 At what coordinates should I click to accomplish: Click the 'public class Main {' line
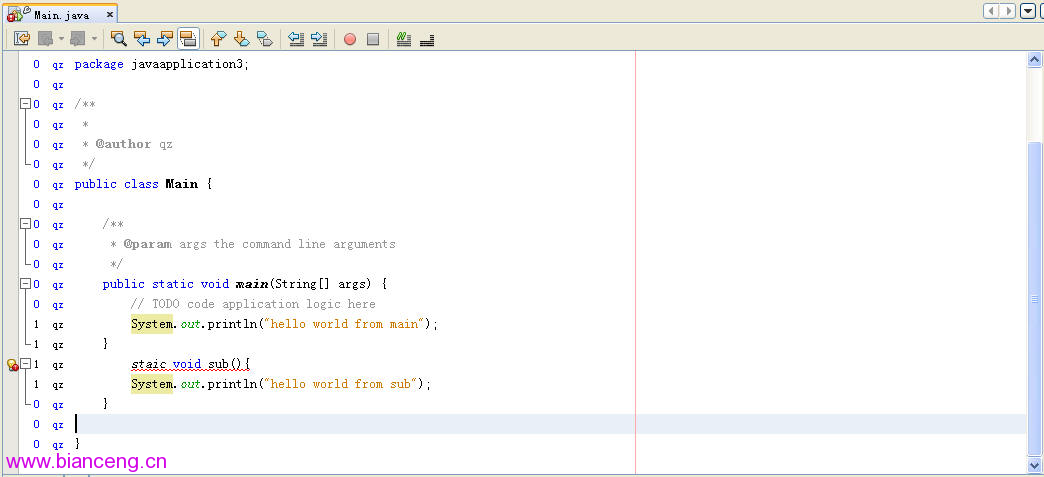tap(143, 184)
